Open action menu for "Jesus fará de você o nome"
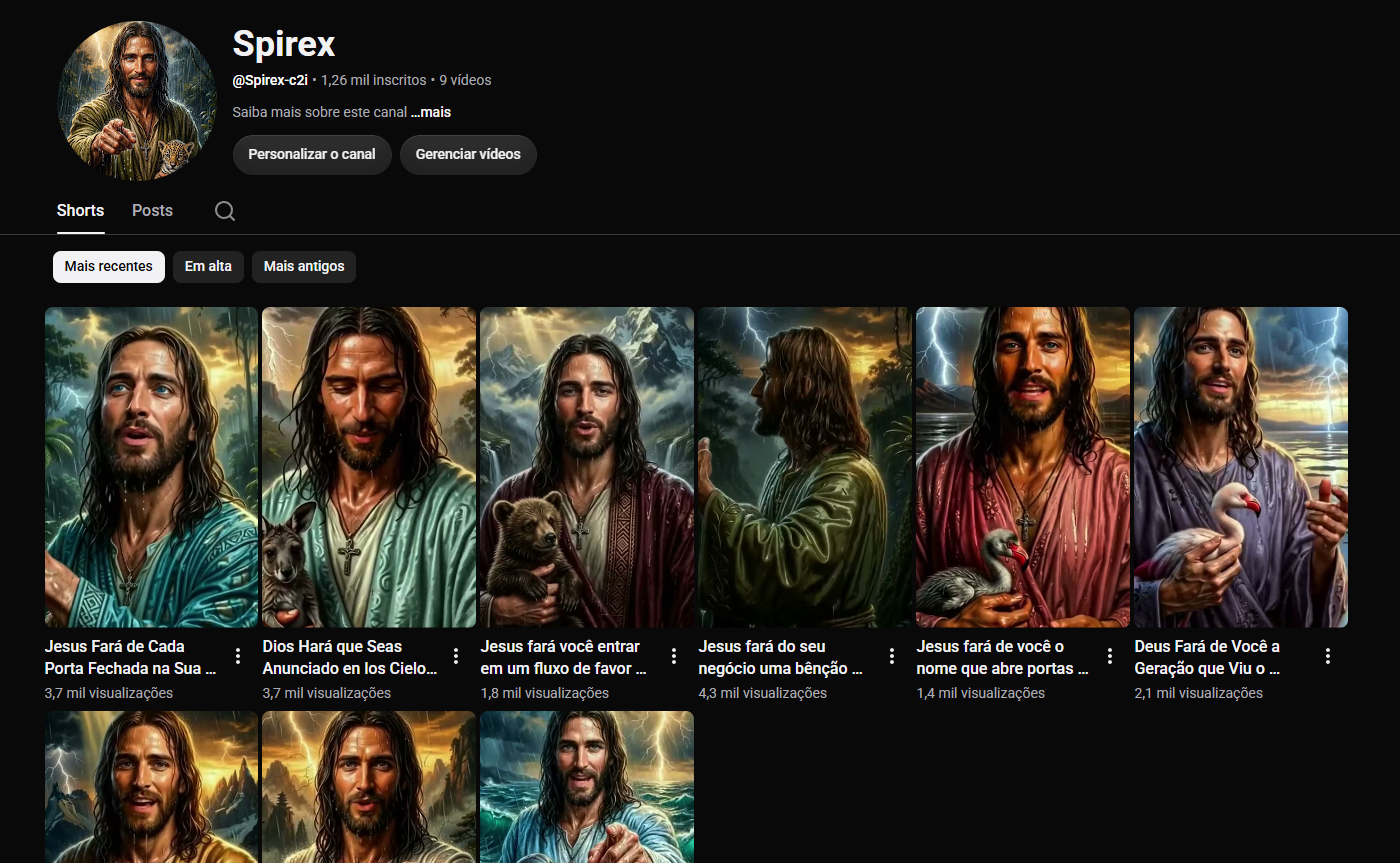The width and height of the screenshot is (1400, 863). tap(1110, 656)
